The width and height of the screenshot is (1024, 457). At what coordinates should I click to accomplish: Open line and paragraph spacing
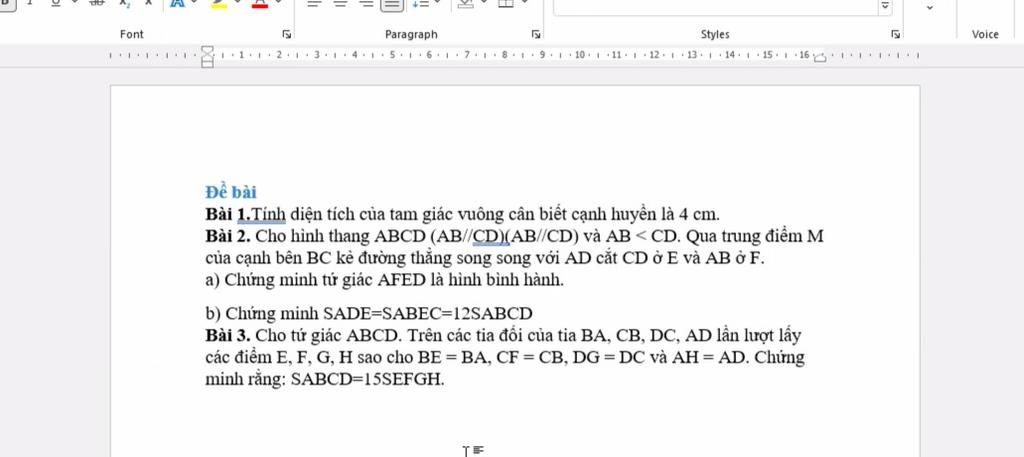point(421,3)
